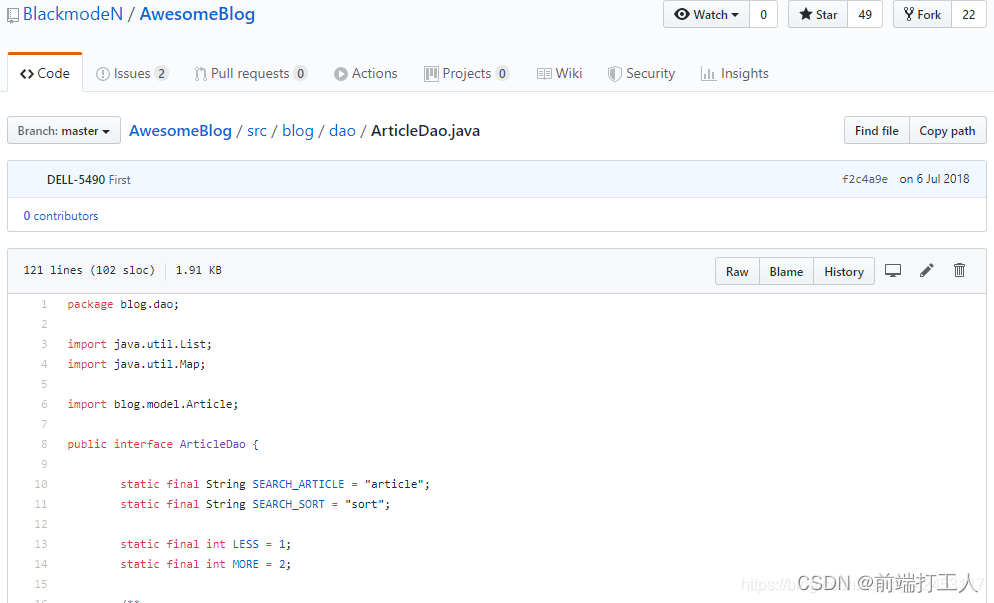Click line number 8

pyautogui.click(x=44, y=444)
